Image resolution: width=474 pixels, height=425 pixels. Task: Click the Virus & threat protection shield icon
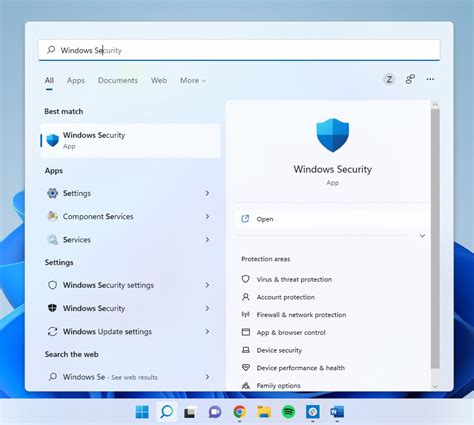[246, 279]
